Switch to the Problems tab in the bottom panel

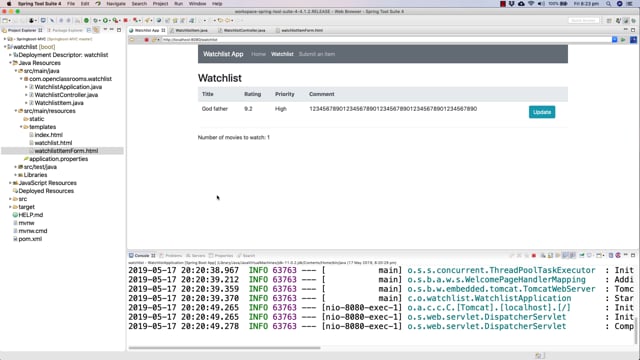(x=171, y=256)
